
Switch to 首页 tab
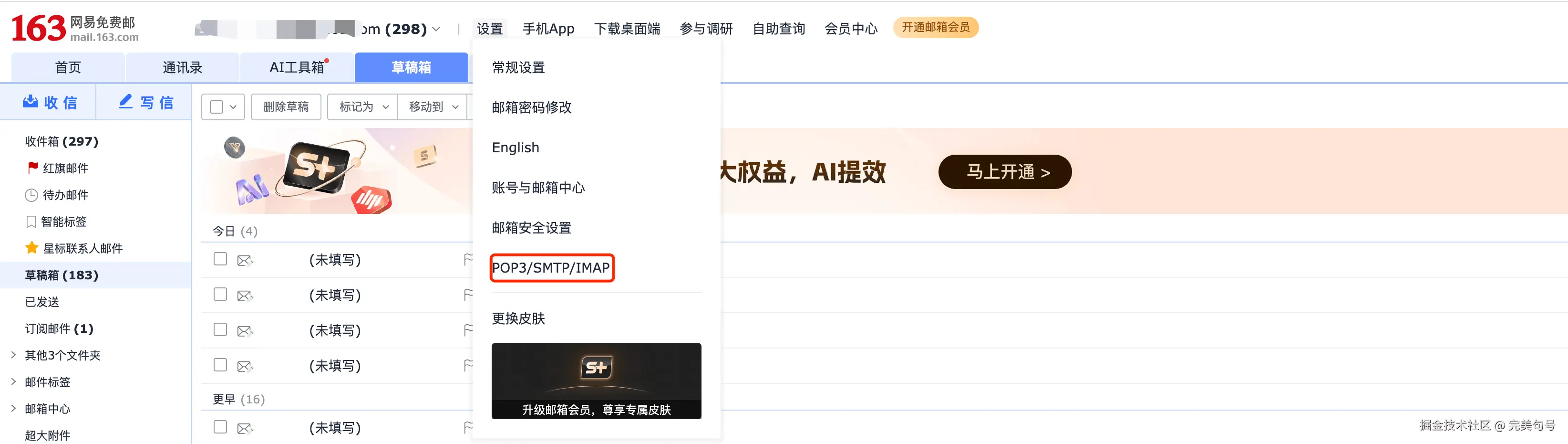point(68,67)
